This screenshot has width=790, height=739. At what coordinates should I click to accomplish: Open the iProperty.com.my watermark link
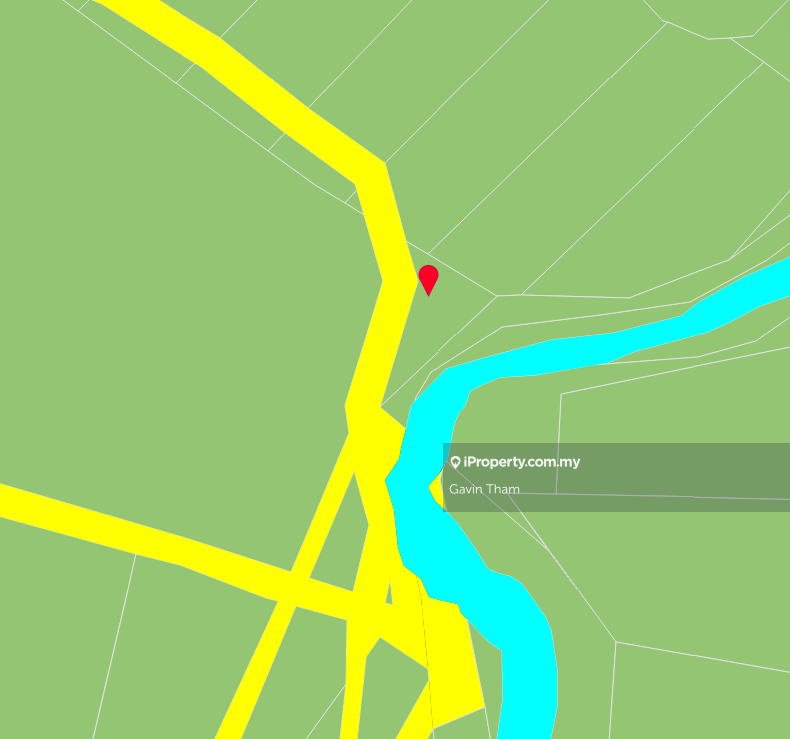tap(521, 462)
